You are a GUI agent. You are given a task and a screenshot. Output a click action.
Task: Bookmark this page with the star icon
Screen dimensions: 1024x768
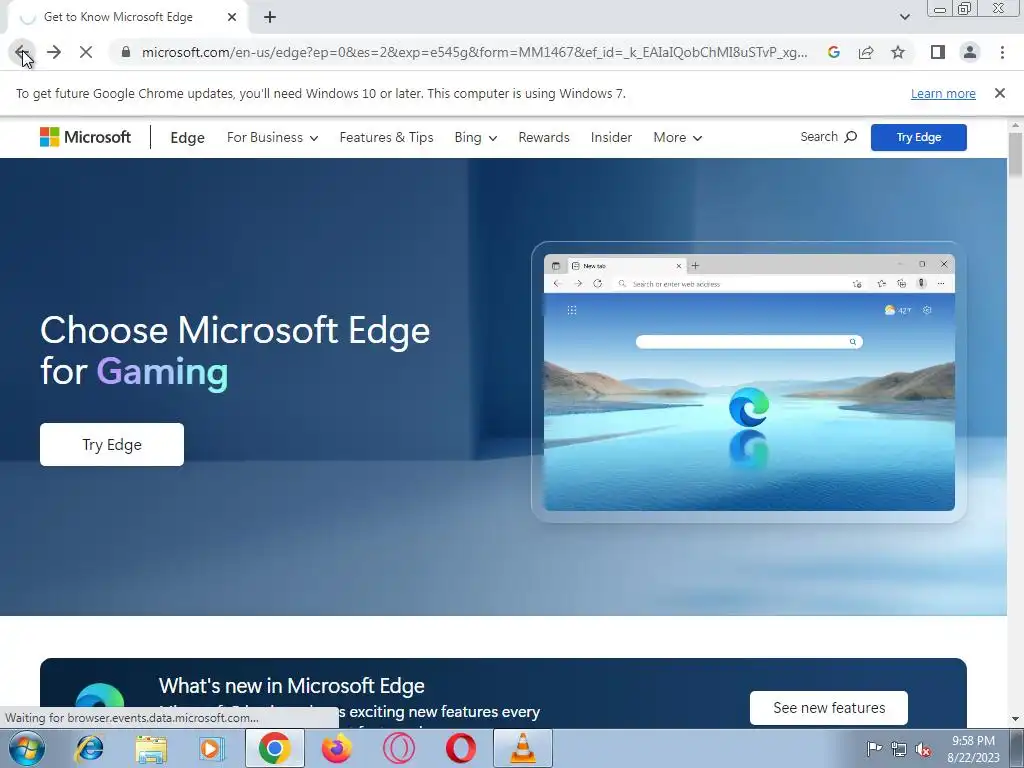[x=898, y=52]
